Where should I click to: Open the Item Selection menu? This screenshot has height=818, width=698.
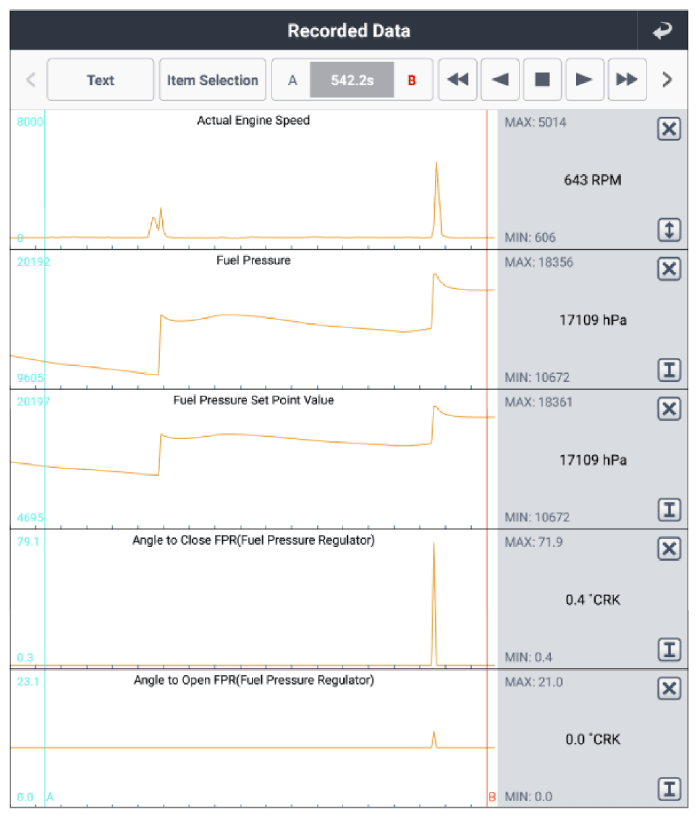[212, 80]
